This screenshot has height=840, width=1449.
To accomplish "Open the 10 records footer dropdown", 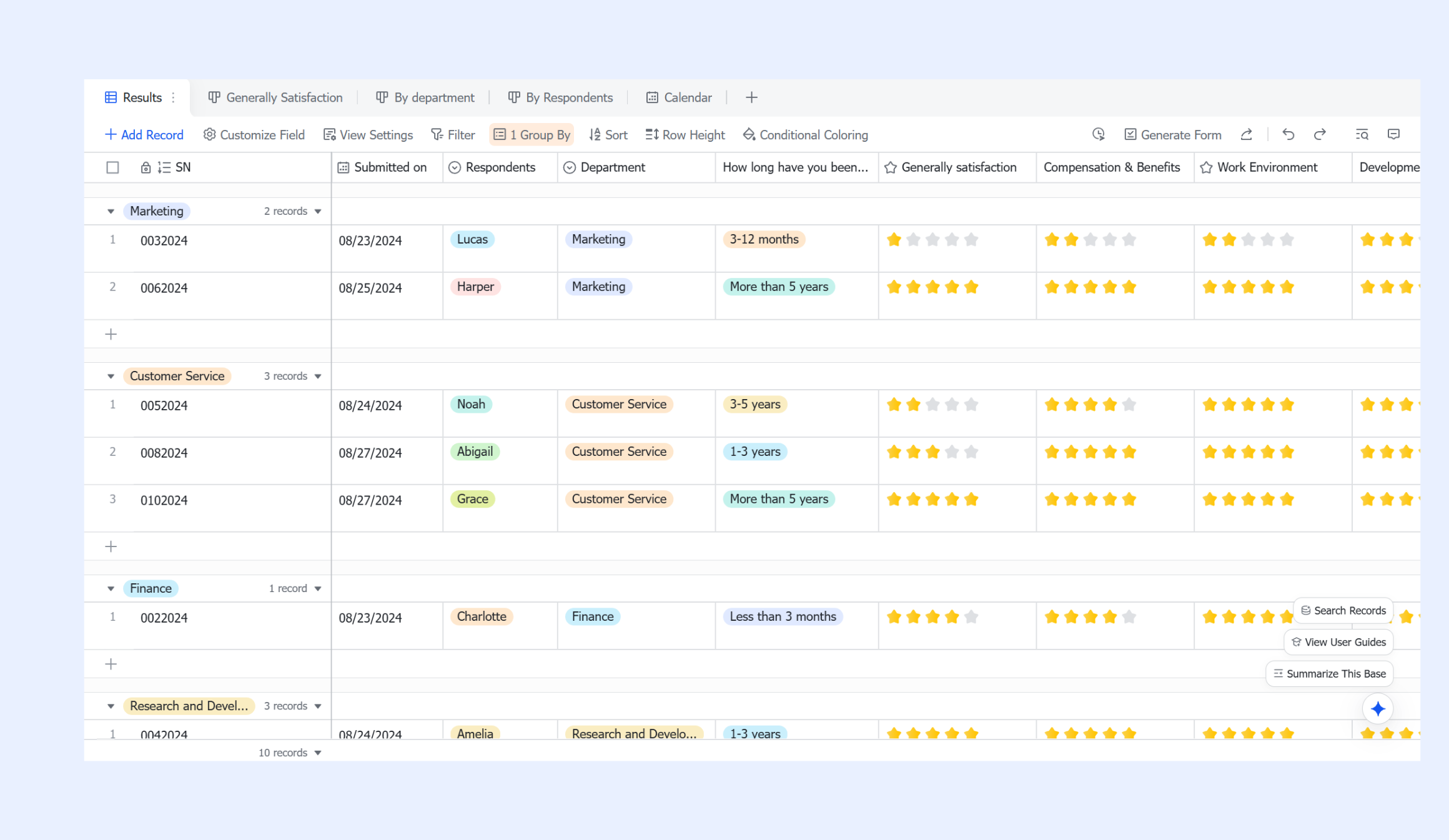I will [x=290, y=753].
